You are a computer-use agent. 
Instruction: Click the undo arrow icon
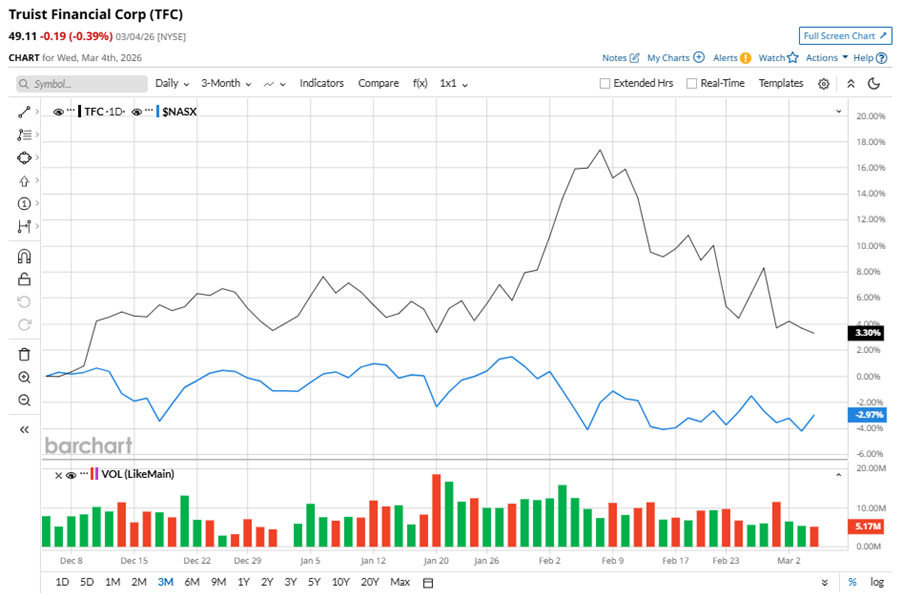(24, 302)
